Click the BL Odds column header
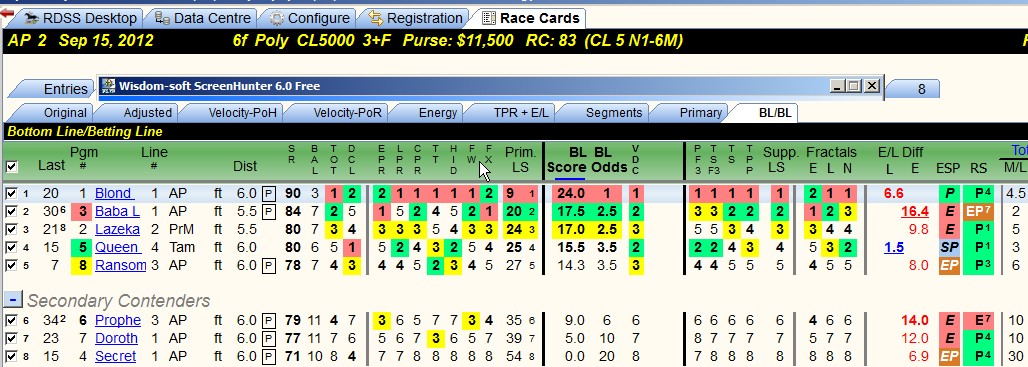 point(610,160)
